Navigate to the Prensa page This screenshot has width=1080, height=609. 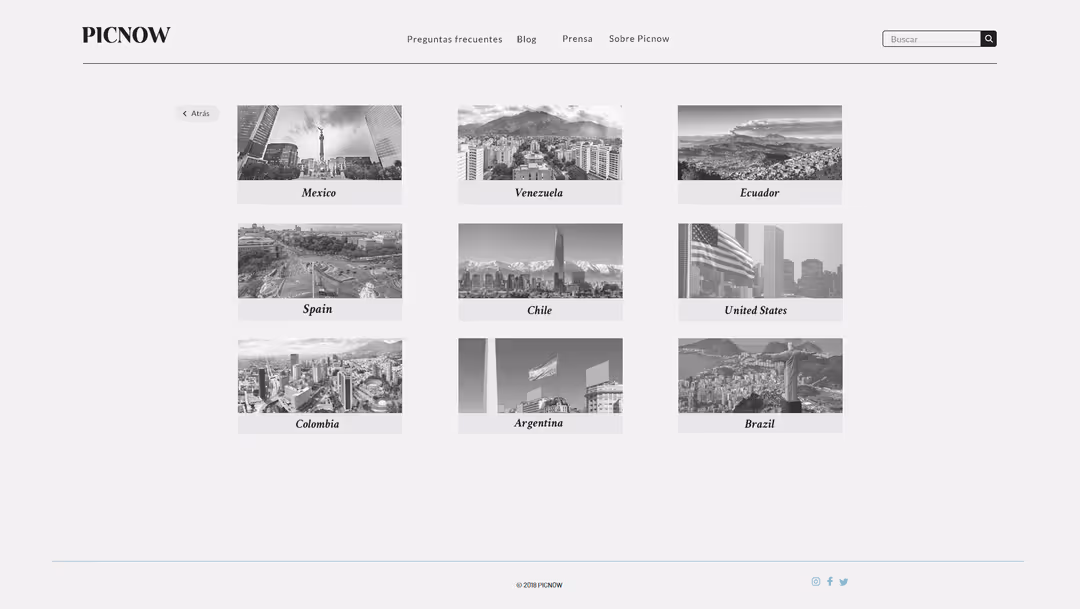[577, 39]
